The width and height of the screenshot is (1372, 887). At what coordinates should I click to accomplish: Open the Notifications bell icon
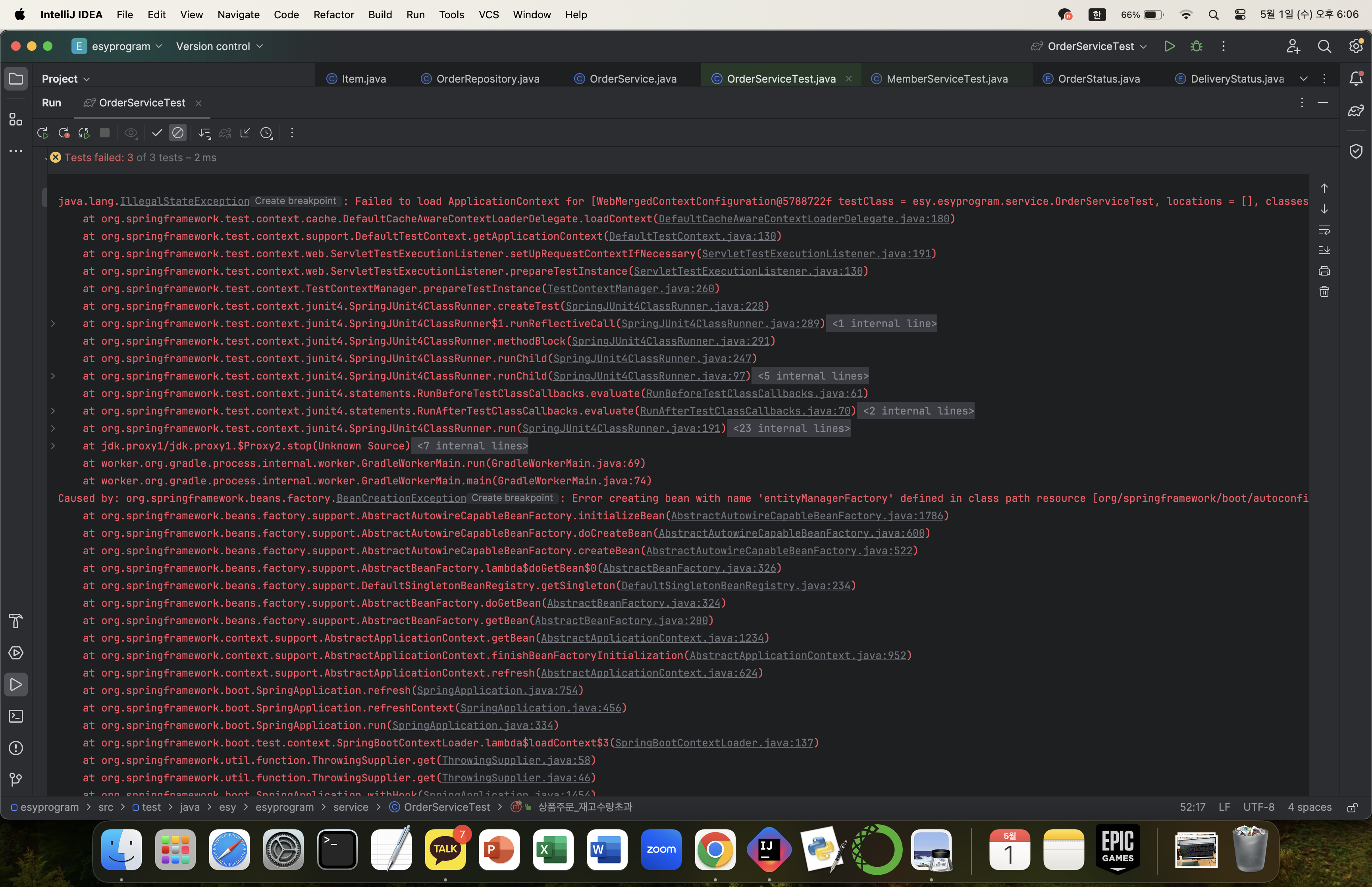click(1356, 78)
